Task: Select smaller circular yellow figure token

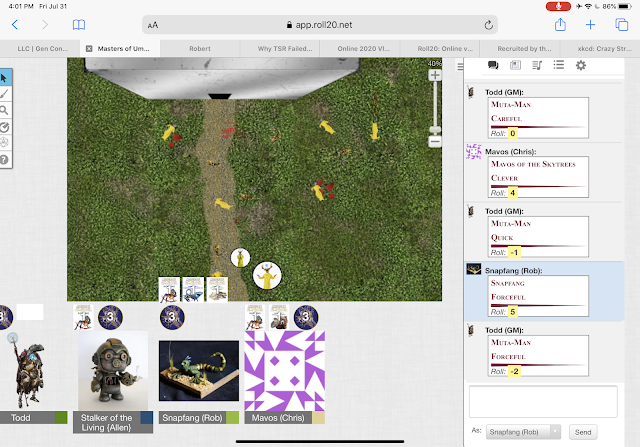Action: pyautogui.click(x=240, y=258)
